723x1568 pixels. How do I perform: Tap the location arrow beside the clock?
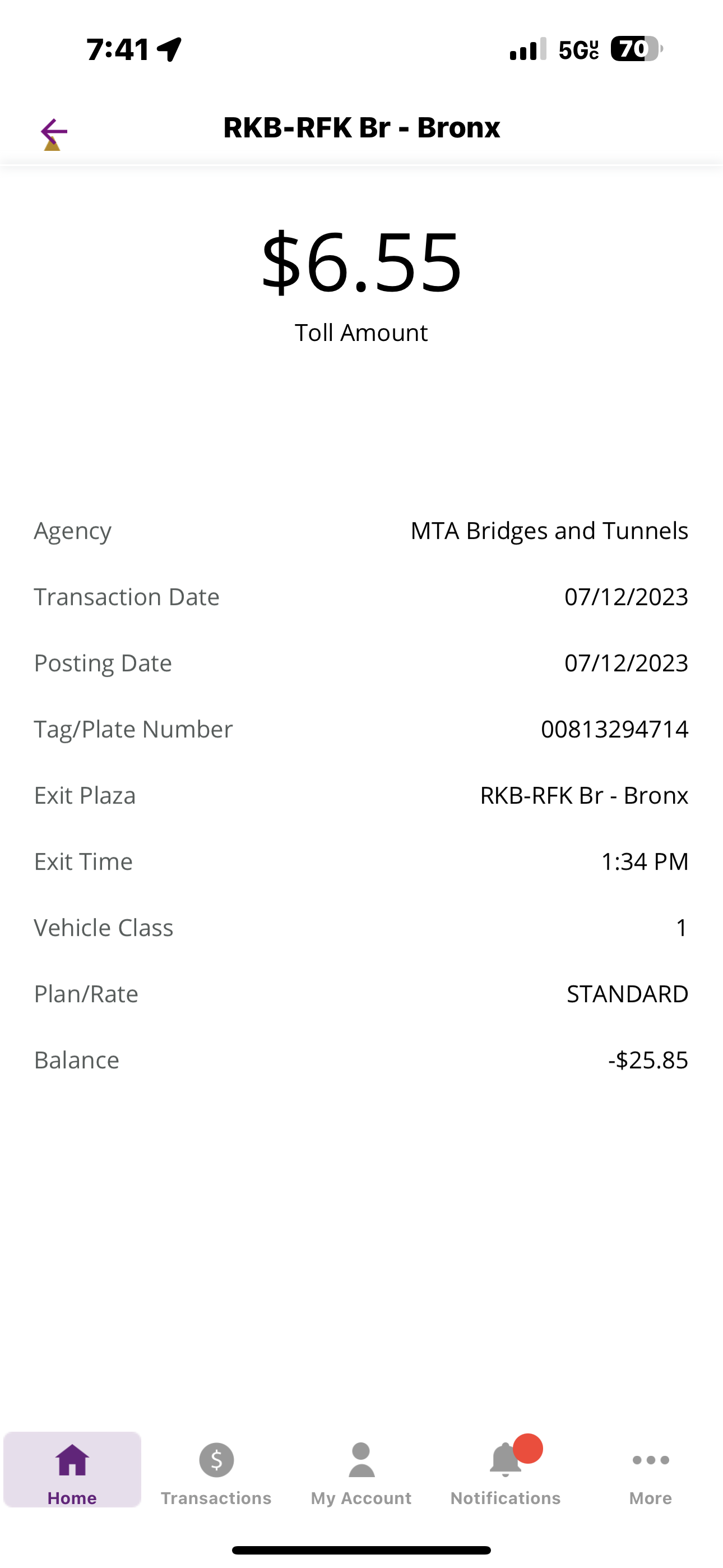tap(169, 49)
